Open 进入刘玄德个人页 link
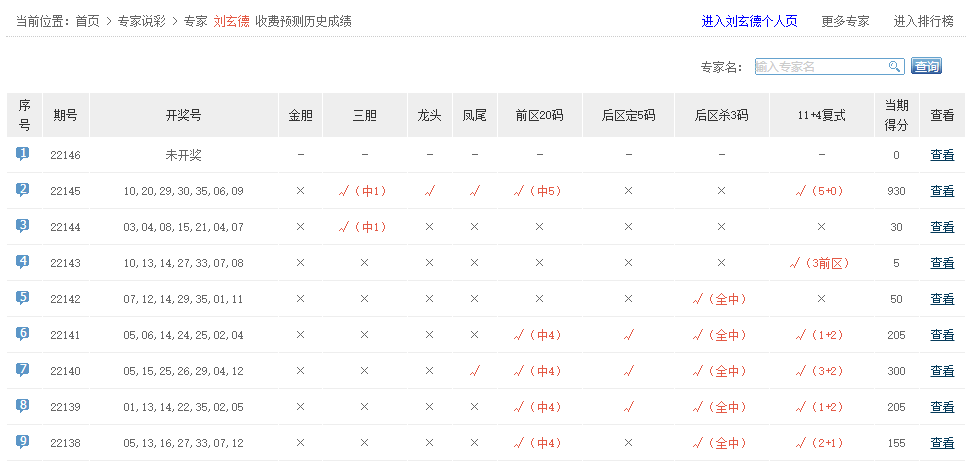This screenshot has width=973, height=462. 749,21
